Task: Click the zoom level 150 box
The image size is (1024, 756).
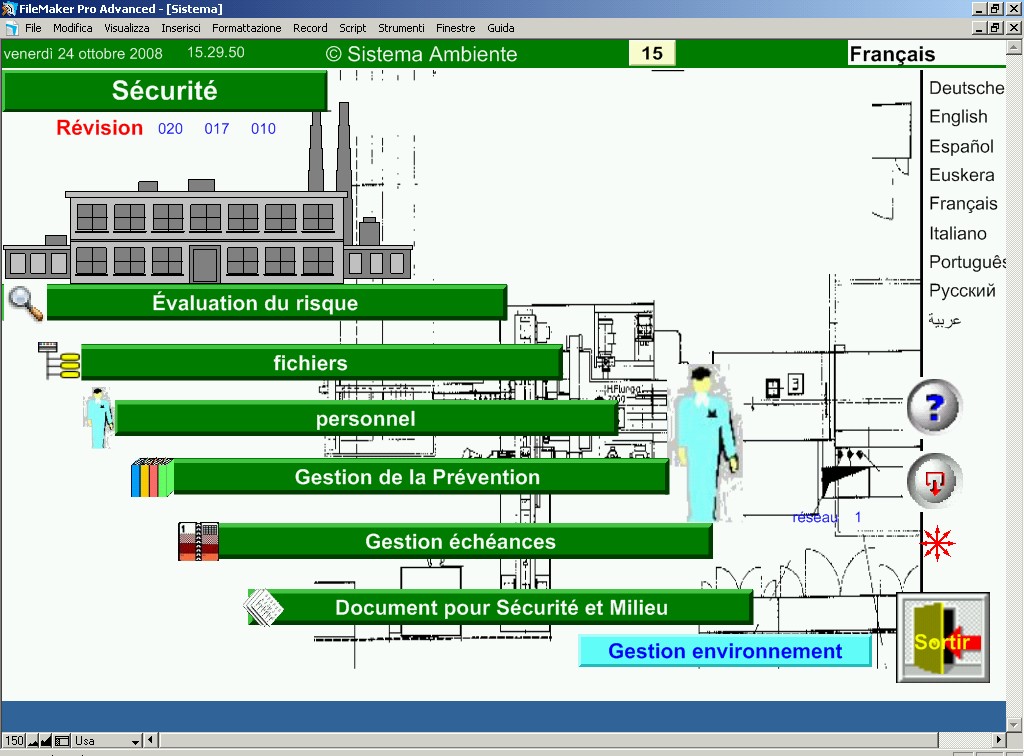Action: click(x=14, y=741)
